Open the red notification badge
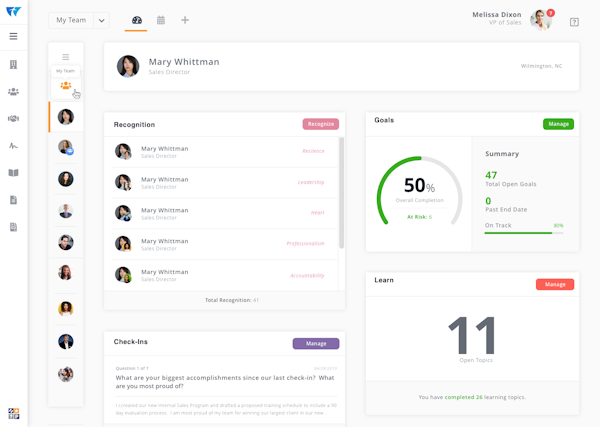This screenshot has width=600, height=427. click(x=551, y=13)
